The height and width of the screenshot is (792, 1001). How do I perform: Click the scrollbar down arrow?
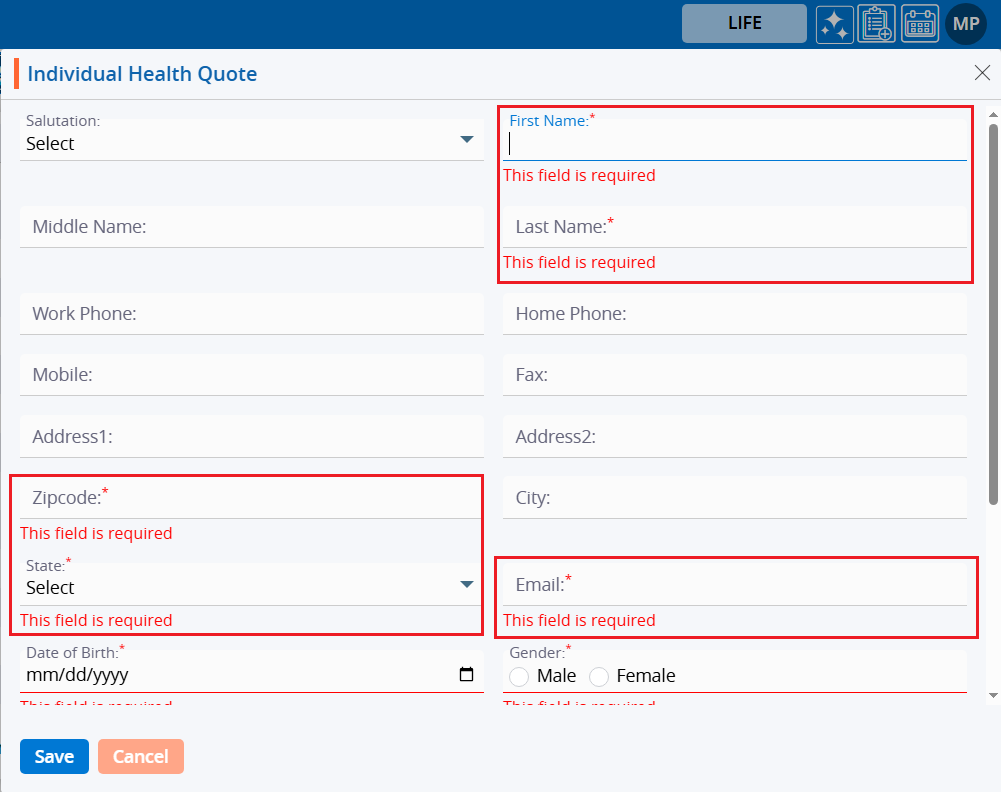[992, 694]
